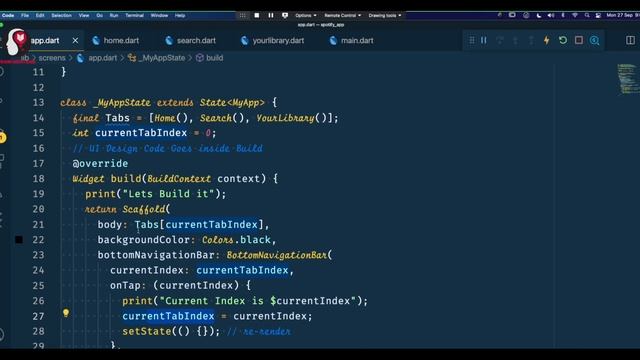Click currentTabIndex on line 15
Screen dimensions: 640x360
(x=141, y=133)
